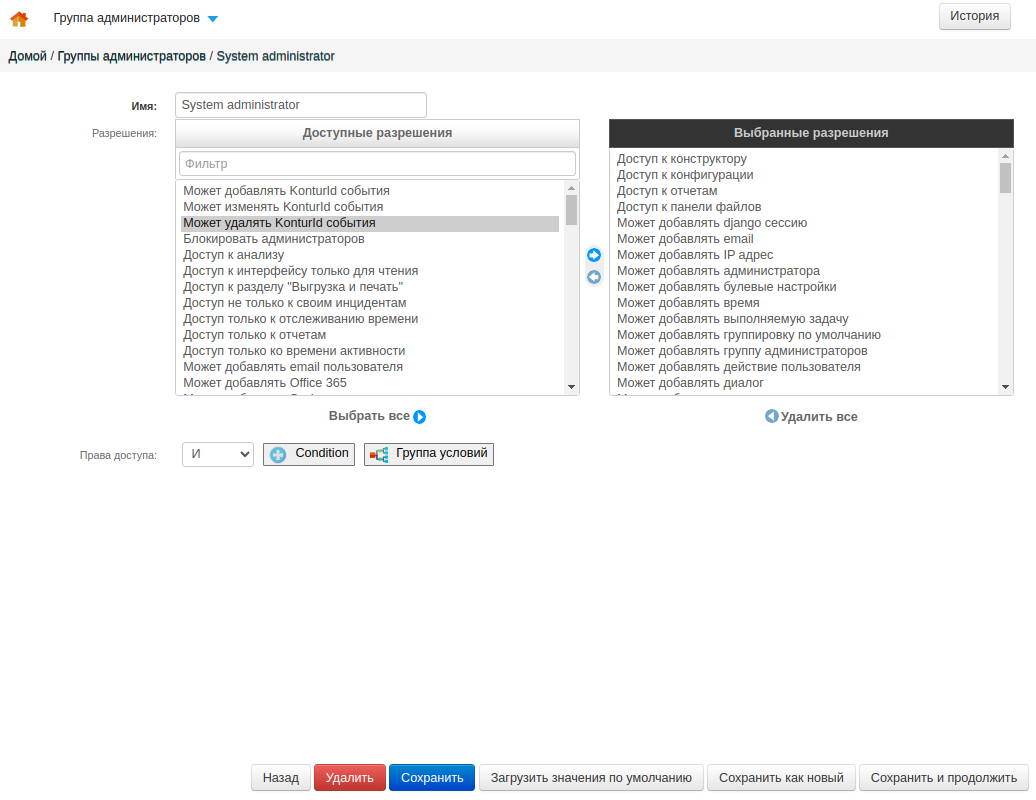
Task: Click 'Загрузить значения по умолчанию' button
Action: 591,778
